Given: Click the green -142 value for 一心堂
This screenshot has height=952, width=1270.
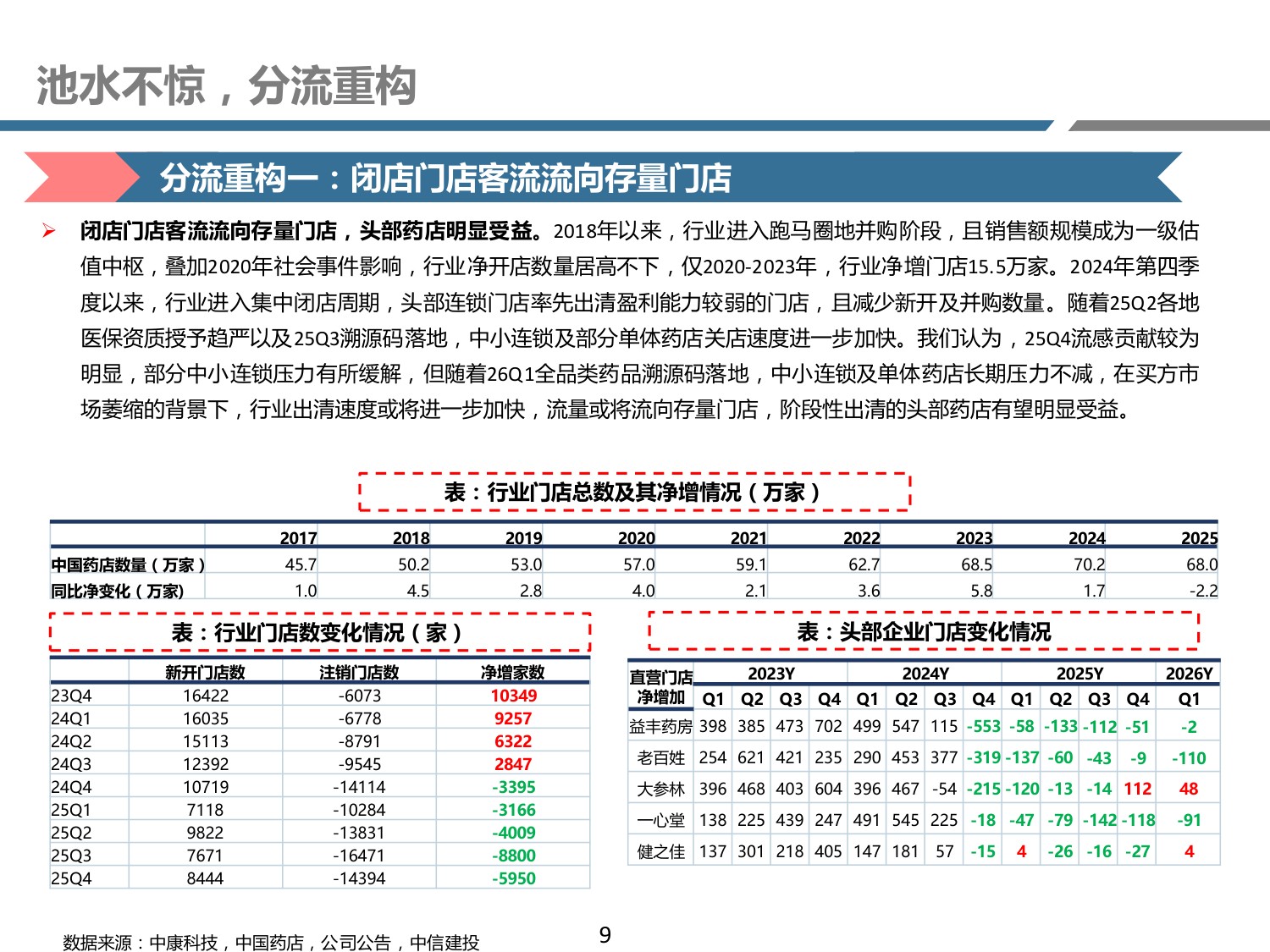Looking at the screenshot, I should [1099, 820].
